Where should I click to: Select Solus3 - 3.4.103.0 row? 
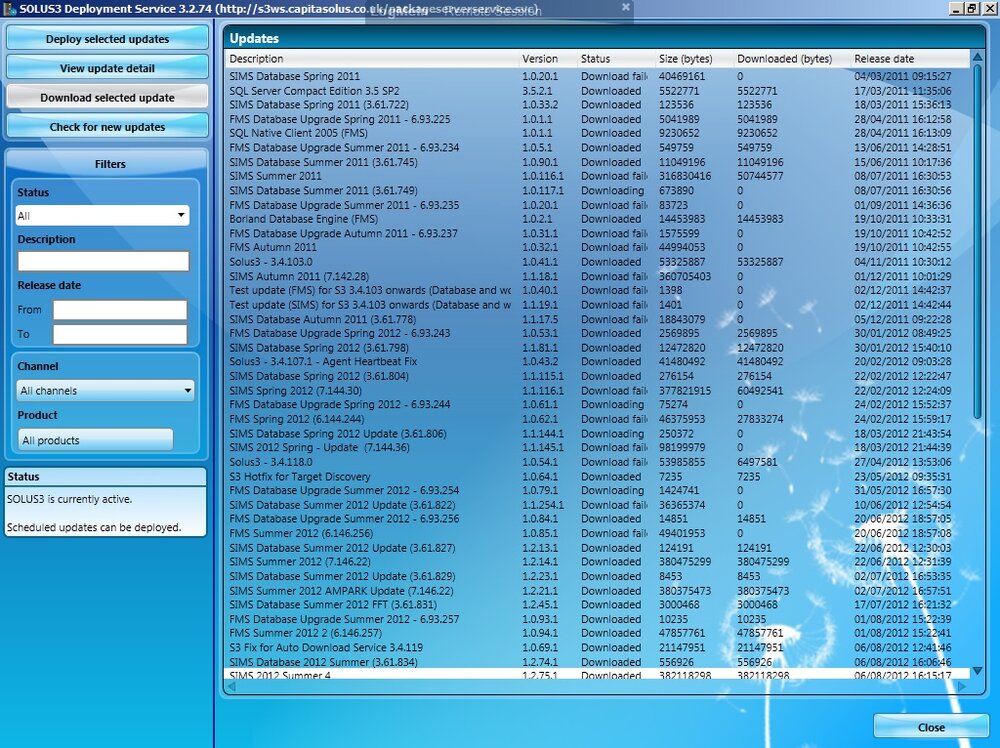pos(597,261)
